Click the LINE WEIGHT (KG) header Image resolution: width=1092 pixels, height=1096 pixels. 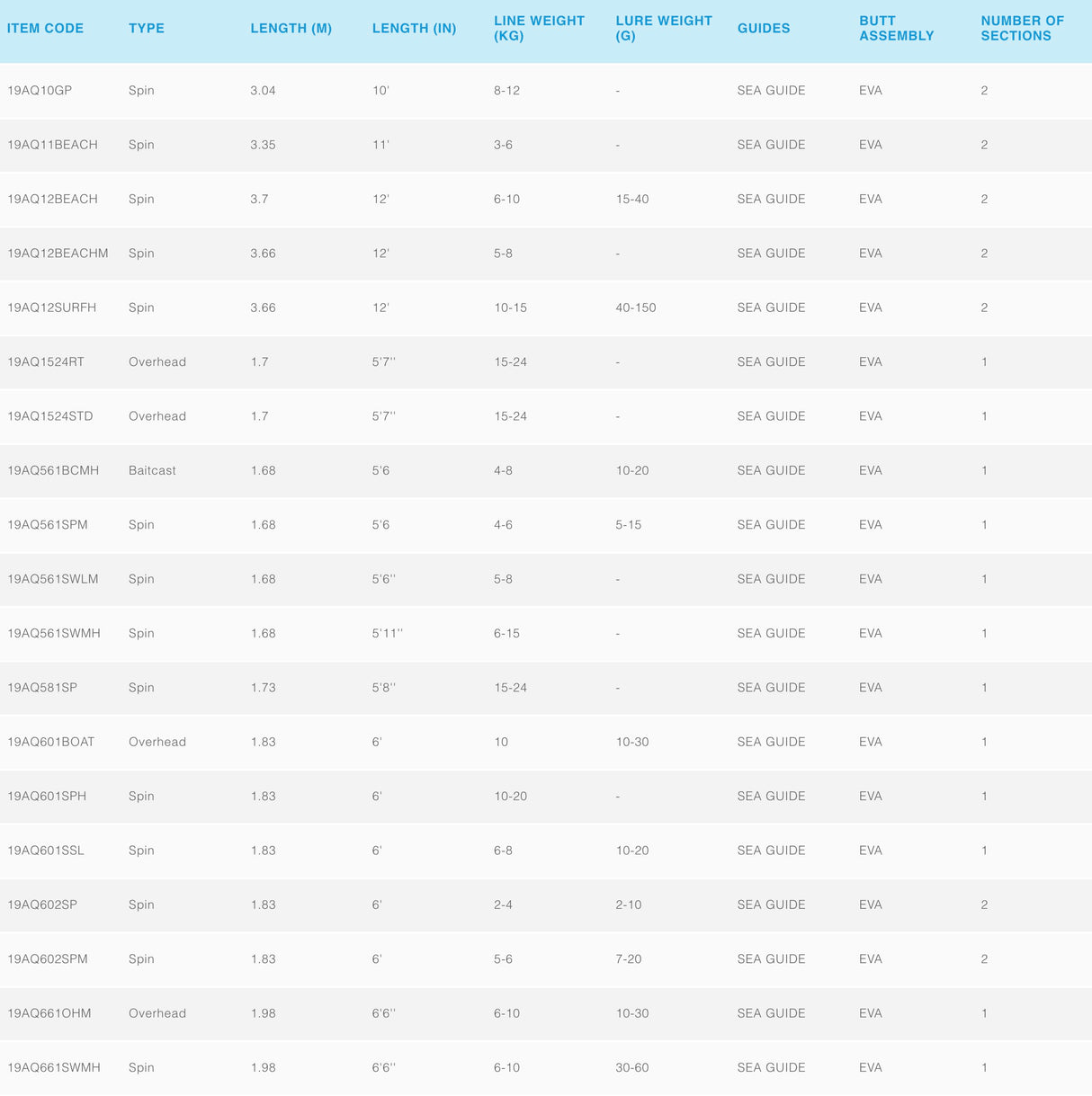tap(539, 28)
